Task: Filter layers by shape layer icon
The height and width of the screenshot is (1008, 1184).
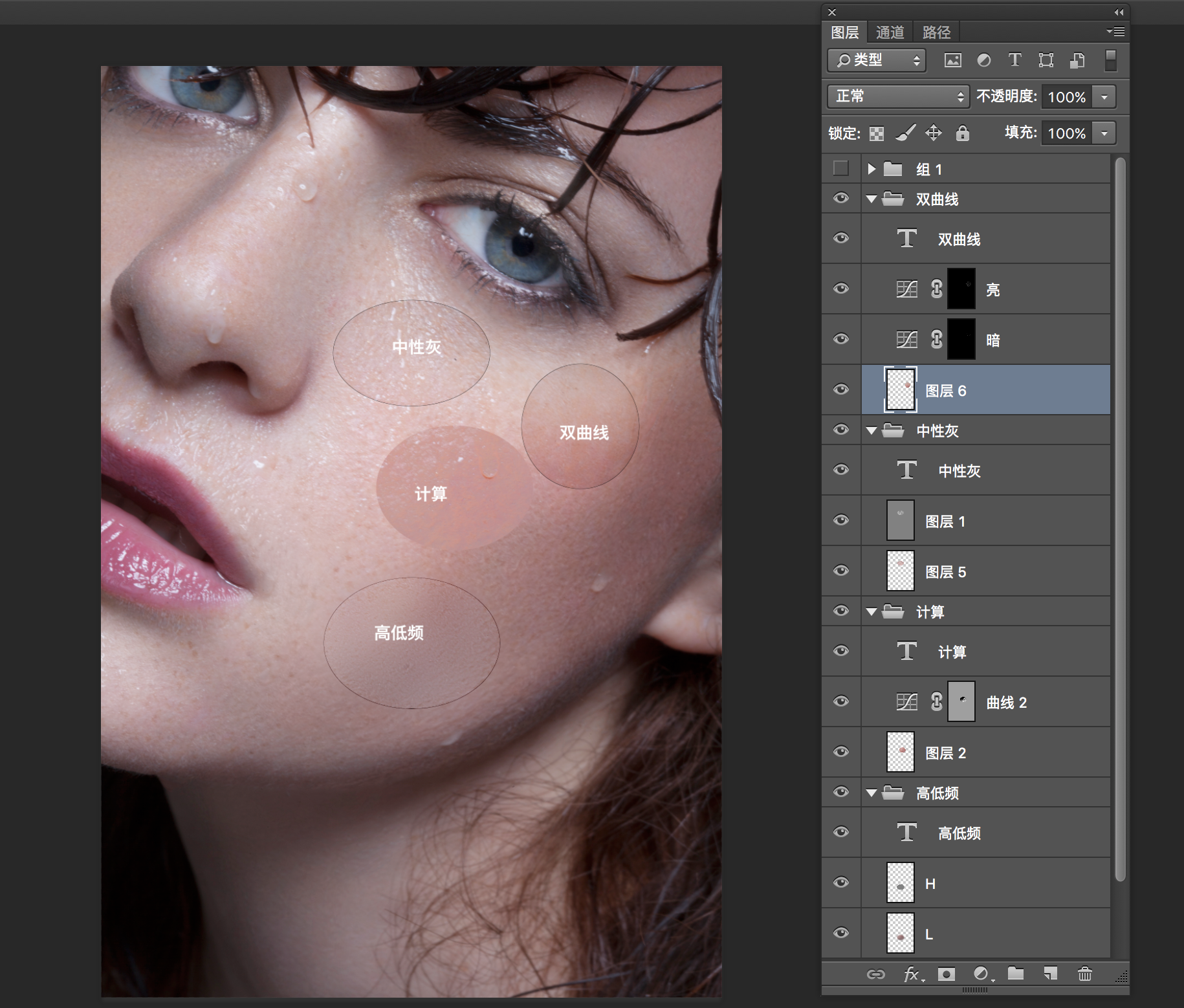Action: tap(1046, 60)
